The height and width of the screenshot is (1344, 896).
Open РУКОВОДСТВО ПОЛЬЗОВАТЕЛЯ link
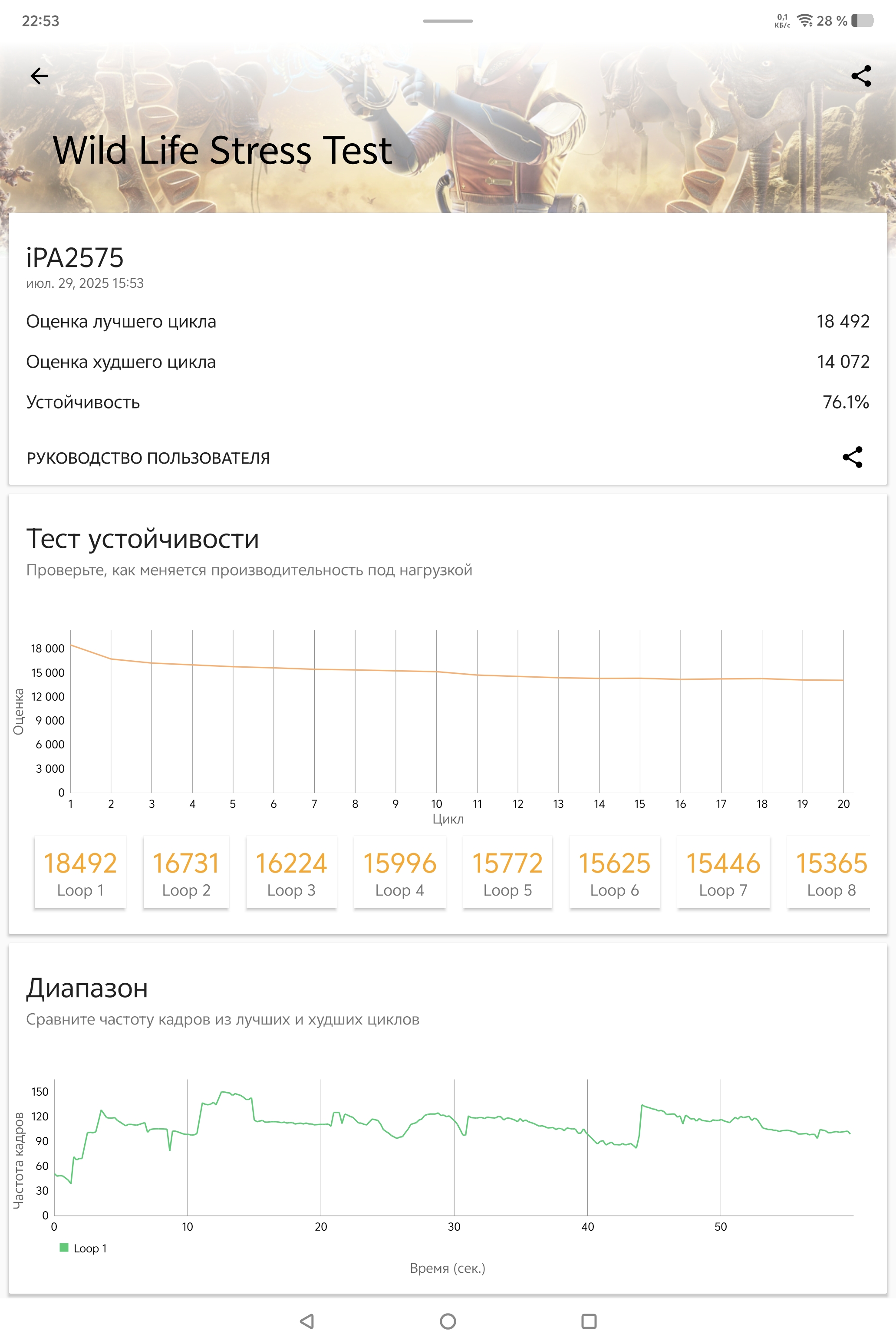(x=148, y=458)
